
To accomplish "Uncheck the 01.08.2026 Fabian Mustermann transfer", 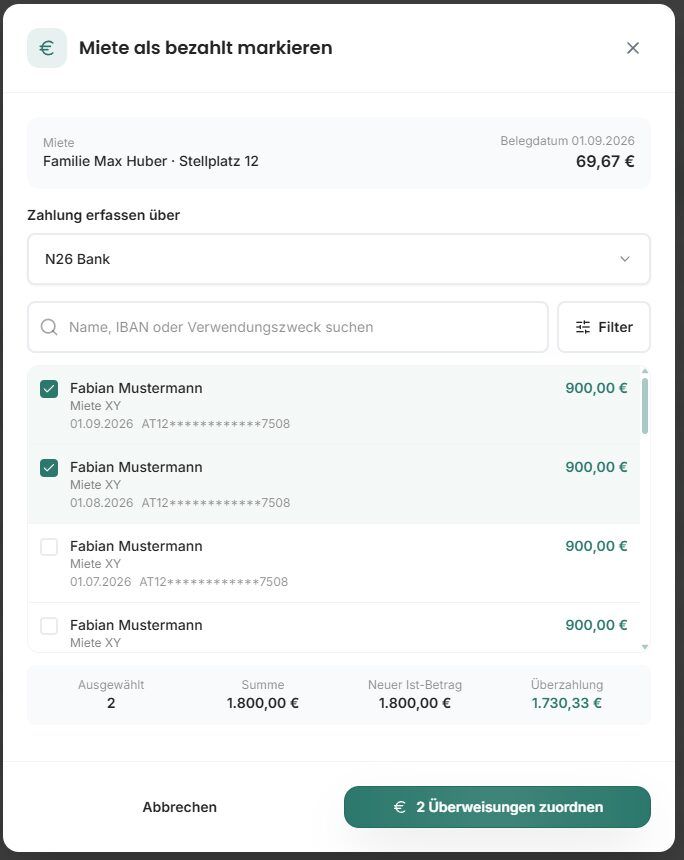I will (49, 468).
